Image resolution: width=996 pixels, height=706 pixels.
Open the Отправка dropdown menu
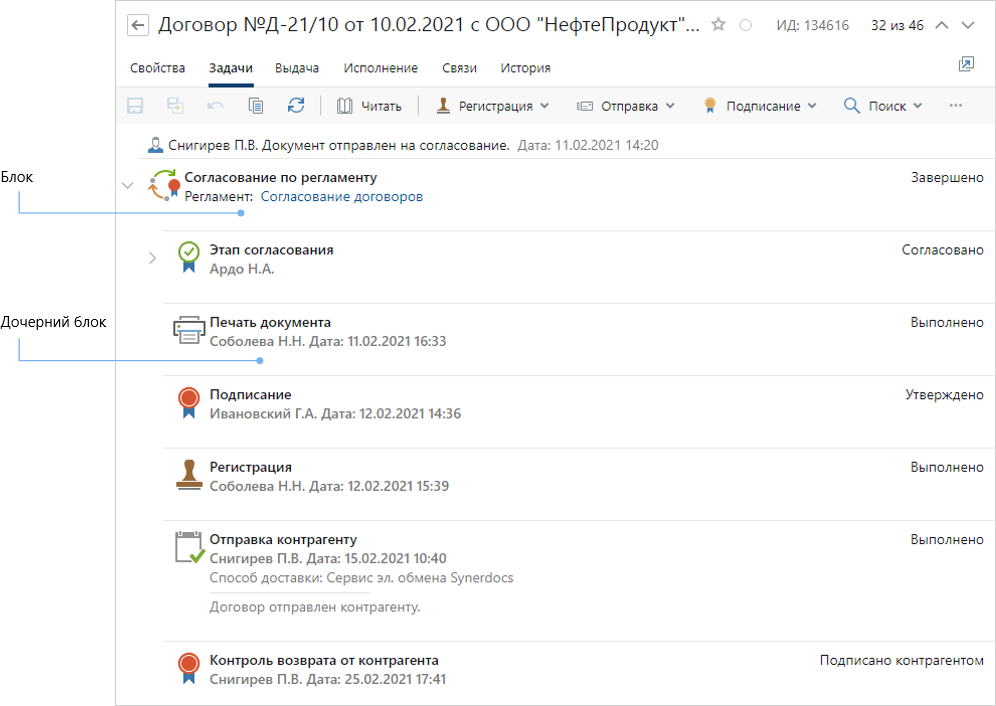pos(626,105)
